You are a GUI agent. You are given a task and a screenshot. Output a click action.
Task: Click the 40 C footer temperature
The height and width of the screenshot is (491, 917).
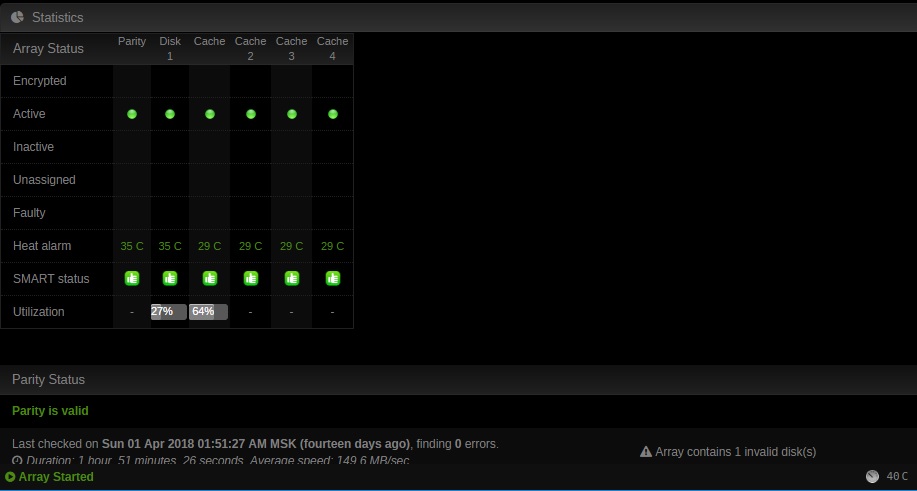pyautogui.click(x=897, y=477)
